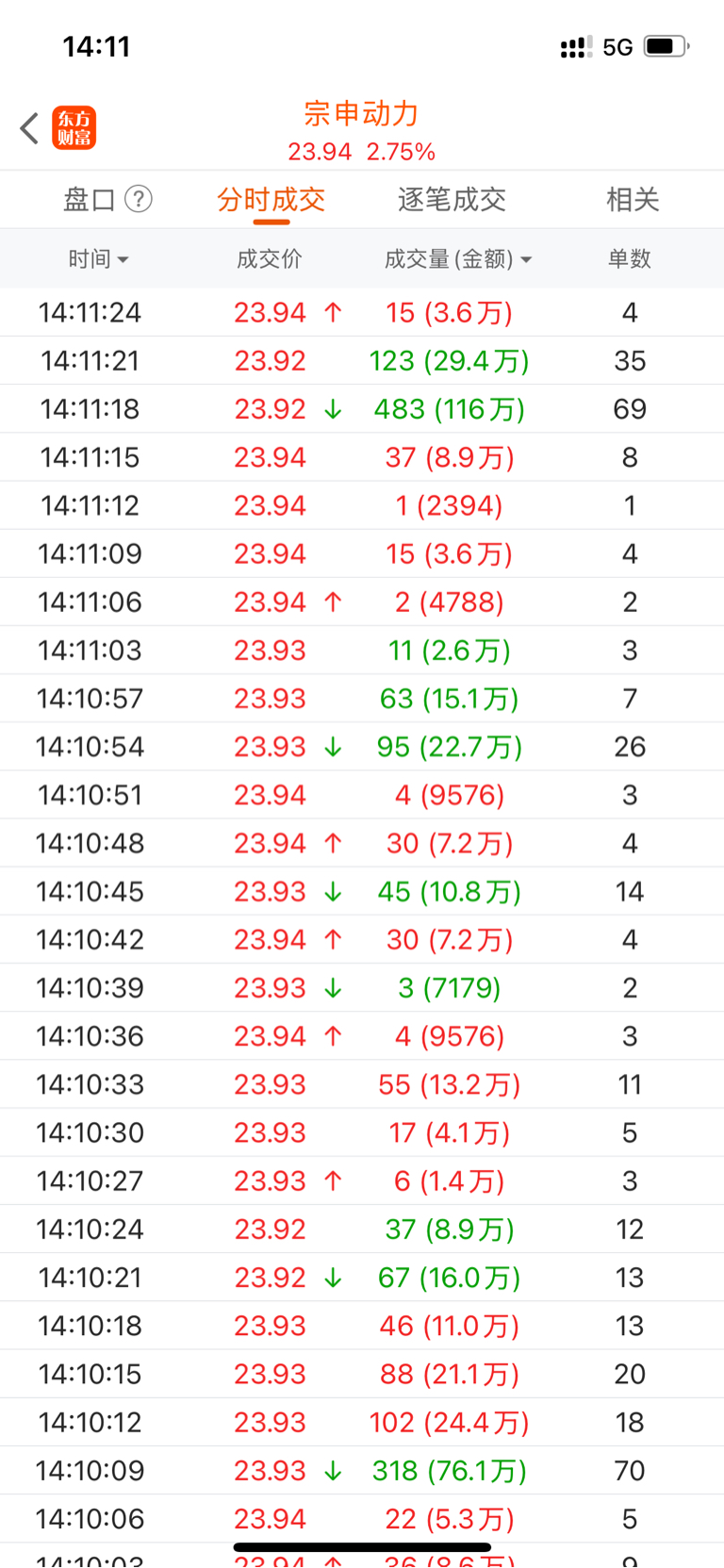The height and width of the screenshot is (1568, 724).
Task: Tap the back arrow icon
Action: click(x=29, y=128)
